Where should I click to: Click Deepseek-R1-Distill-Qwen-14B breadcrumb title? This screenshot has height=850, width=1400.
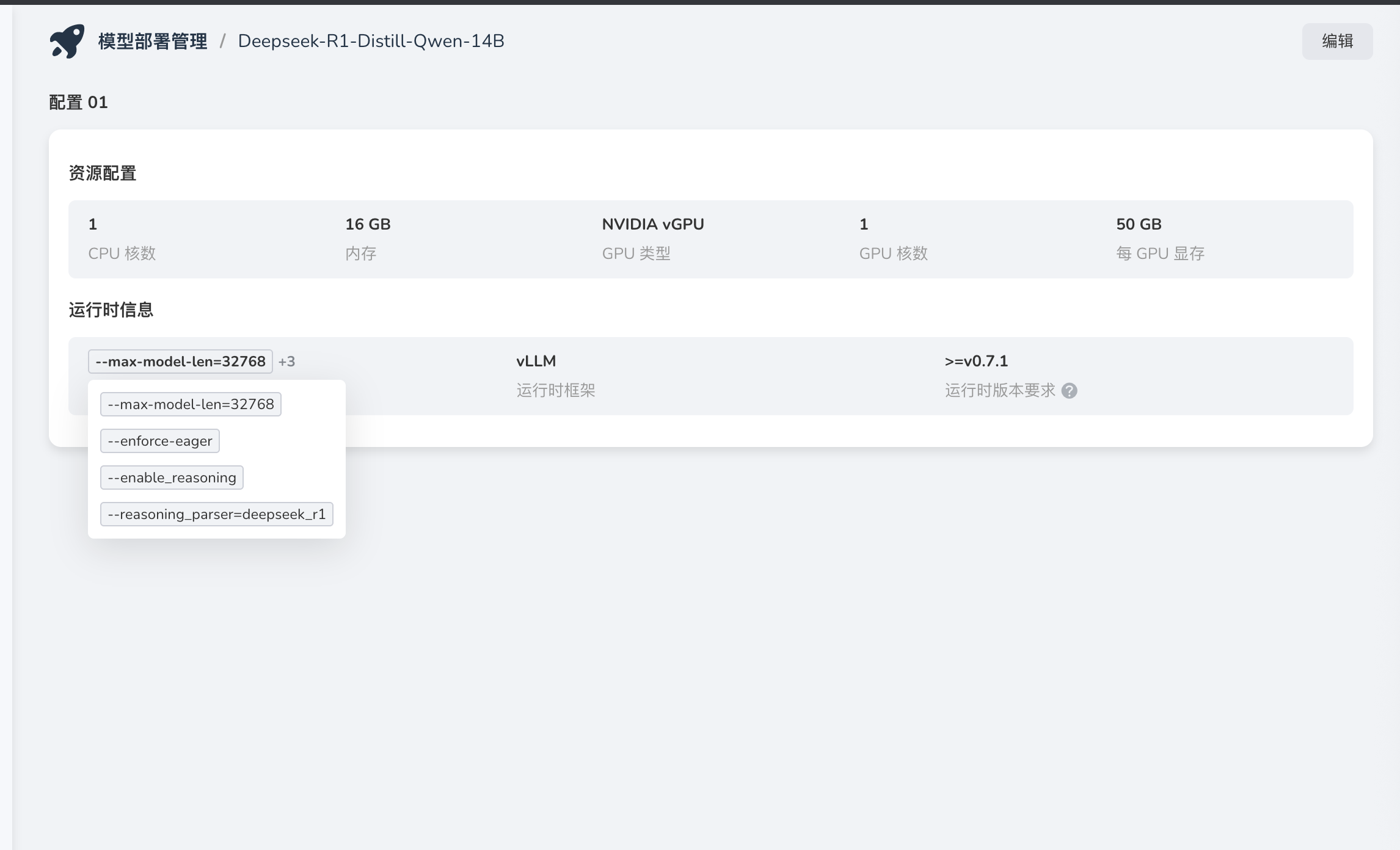[x=371, y=42]
